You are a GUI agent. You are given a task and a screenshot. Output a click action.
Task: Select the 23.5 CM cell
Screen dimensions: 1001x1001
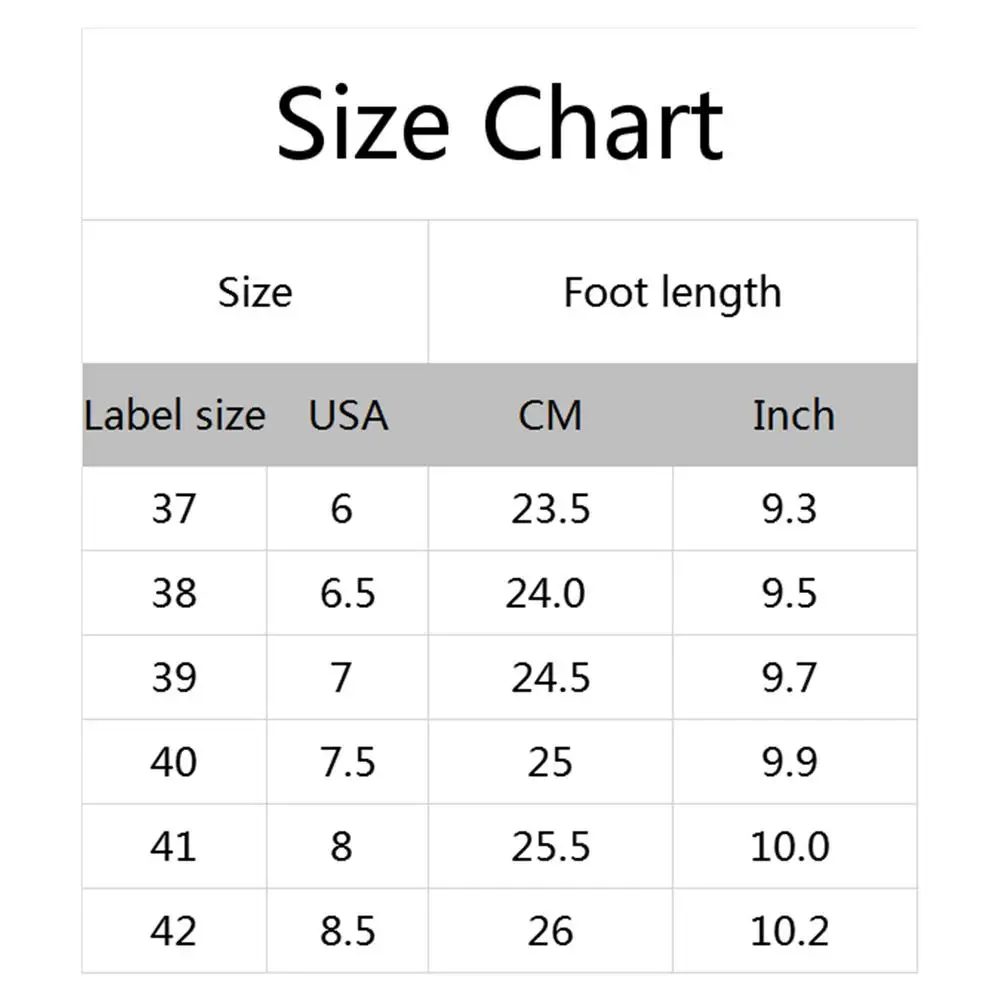pyautogui.click(x=550, y=509)
